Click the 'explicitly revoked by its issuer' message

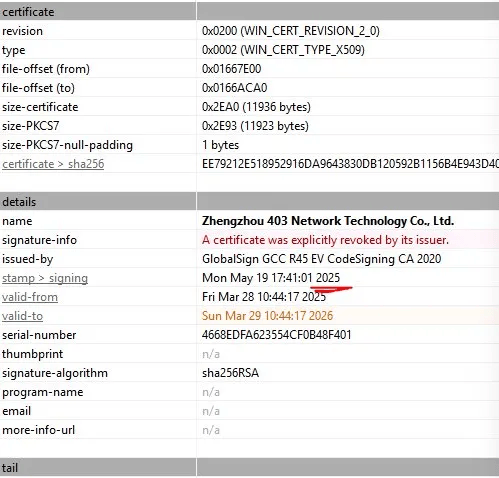tap(325, 240)
